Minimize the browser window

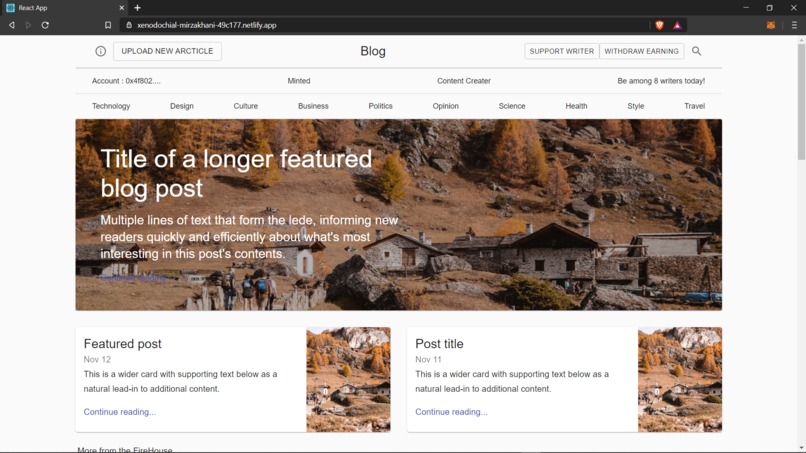coord(746,8)
